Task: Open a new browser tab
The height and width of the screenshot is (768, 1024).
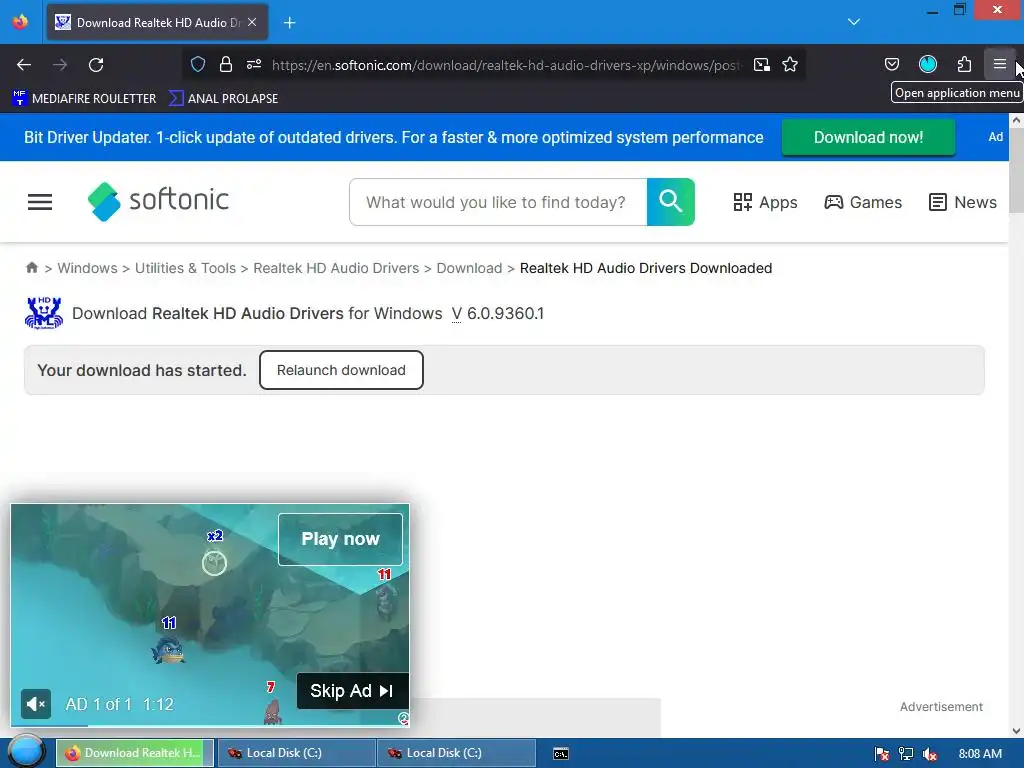Action: pos(289,23)
